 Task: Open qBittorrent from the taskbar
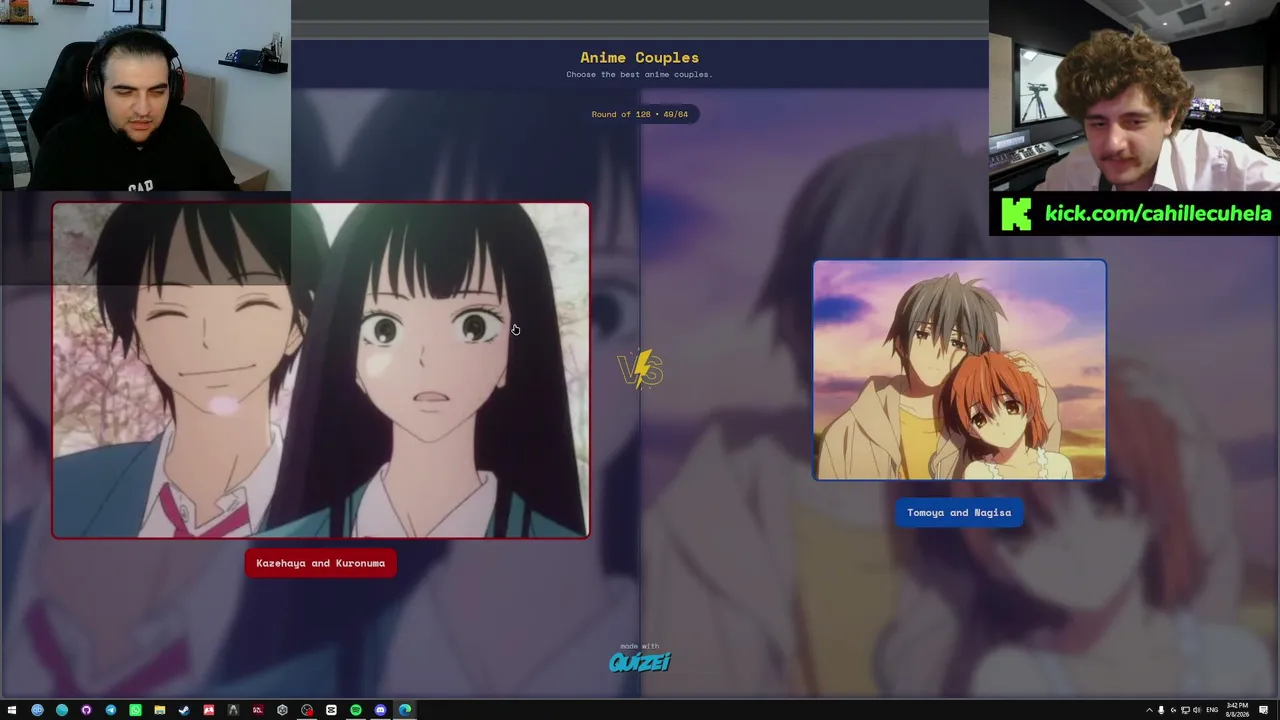[x=37, y=710]
